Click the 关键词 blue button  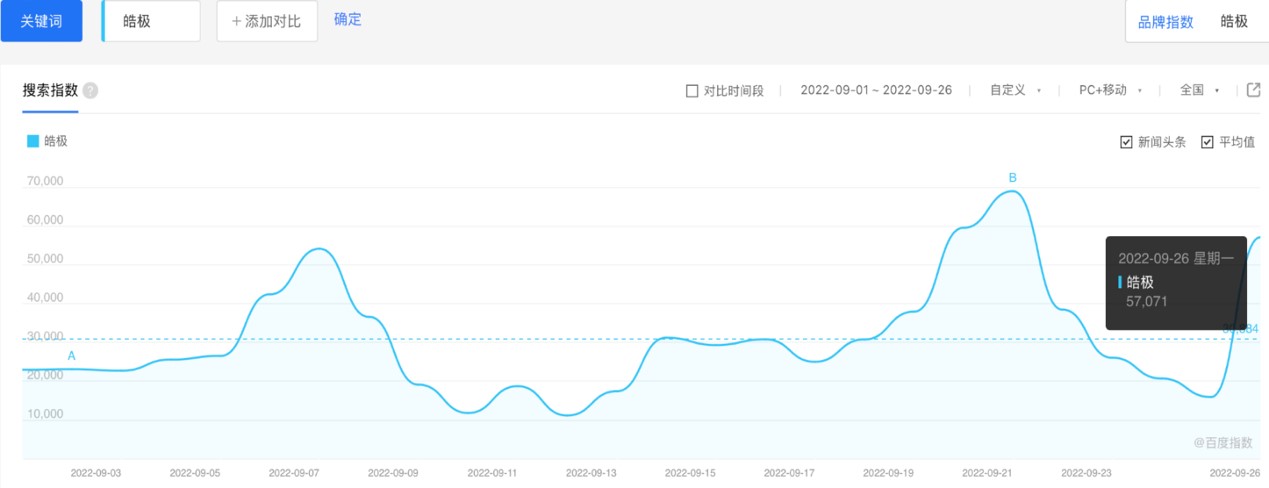coord(41,21)
